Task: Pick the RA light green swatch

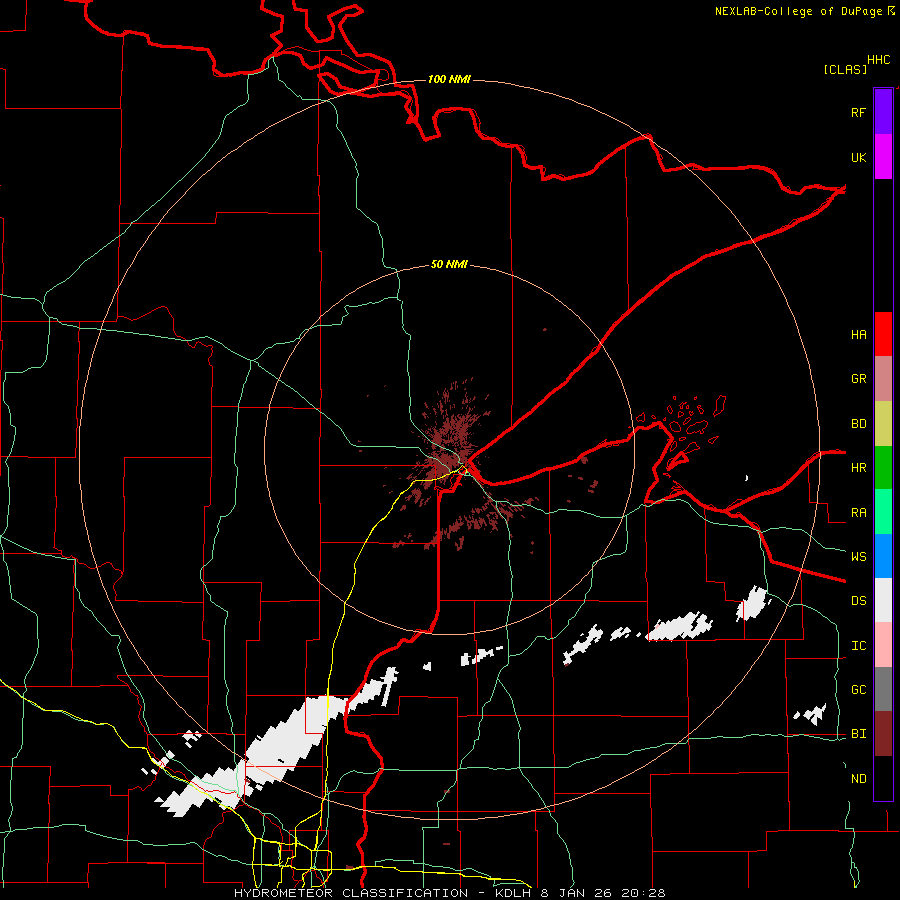Action: point(883,512)
